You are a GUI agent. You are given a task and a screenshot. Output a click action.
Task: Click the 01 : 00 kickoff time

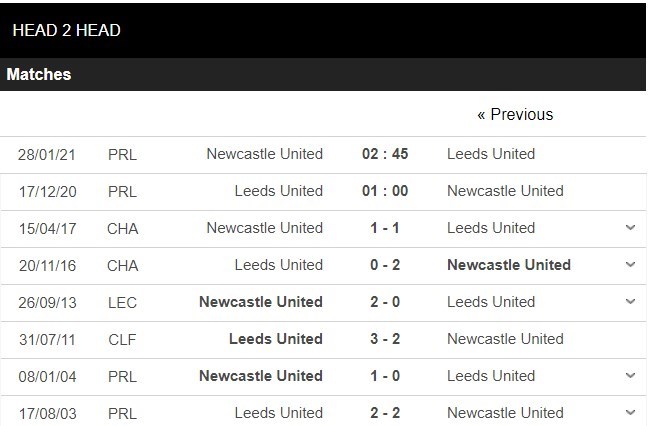(x=385, y=191)
